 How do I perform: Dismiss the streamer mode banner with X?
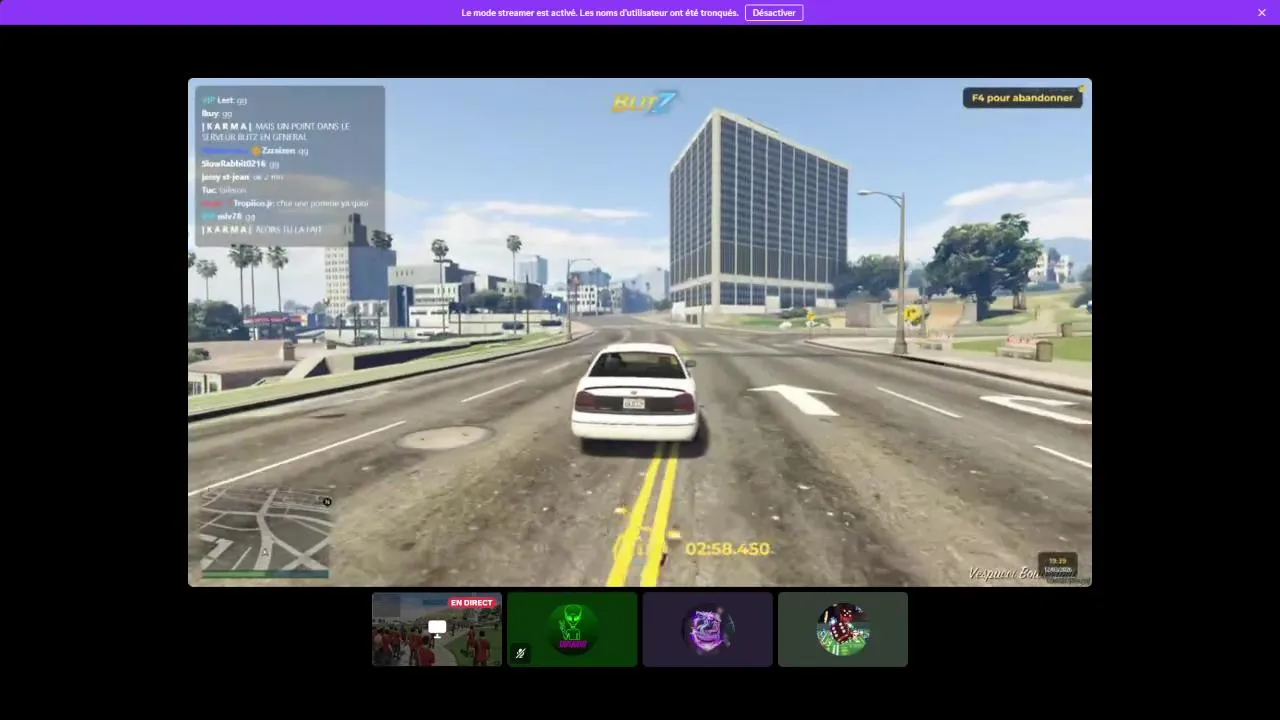point(1262,13)
